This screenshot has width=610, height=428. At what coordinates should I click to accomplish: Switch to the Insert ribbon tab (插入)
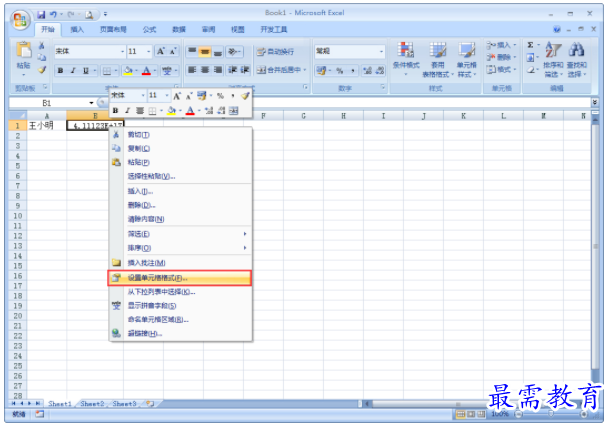(77, 30)
